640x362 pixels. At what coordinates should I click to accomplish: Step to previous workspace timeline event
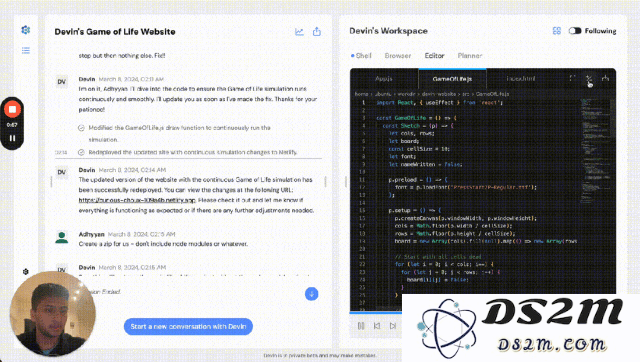(x=377, y=326)
